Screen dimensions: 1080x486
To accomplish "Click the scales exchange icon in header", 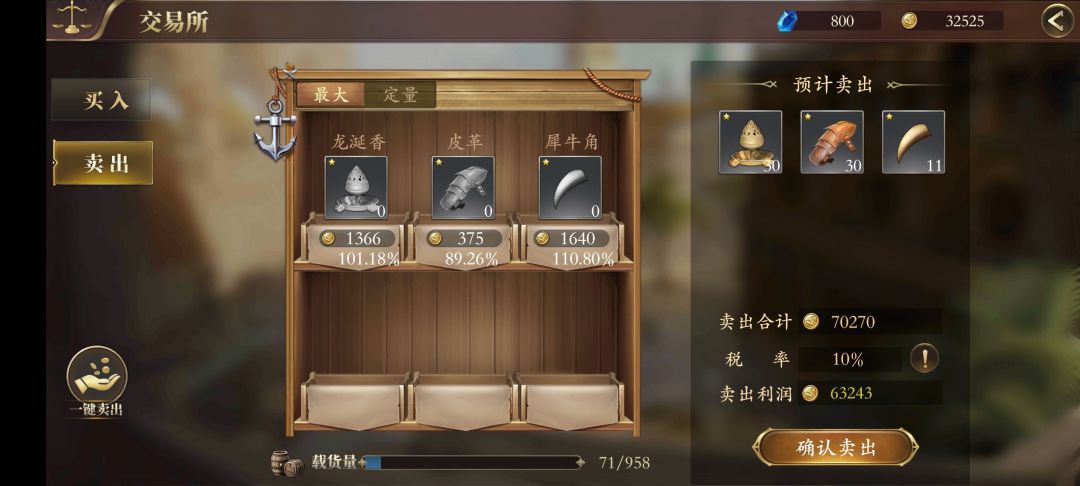I will (x=73, y=18).
